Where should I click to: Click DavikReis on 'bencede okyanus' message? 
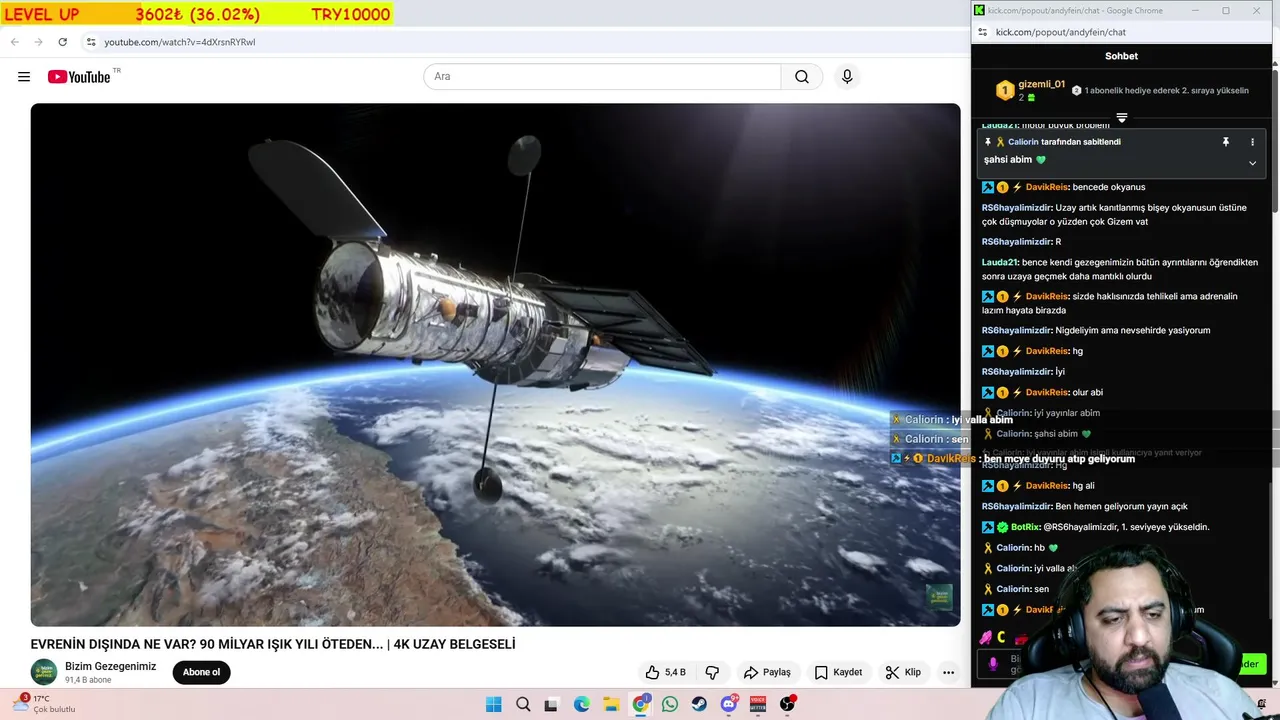click(x=1047, y=187)
